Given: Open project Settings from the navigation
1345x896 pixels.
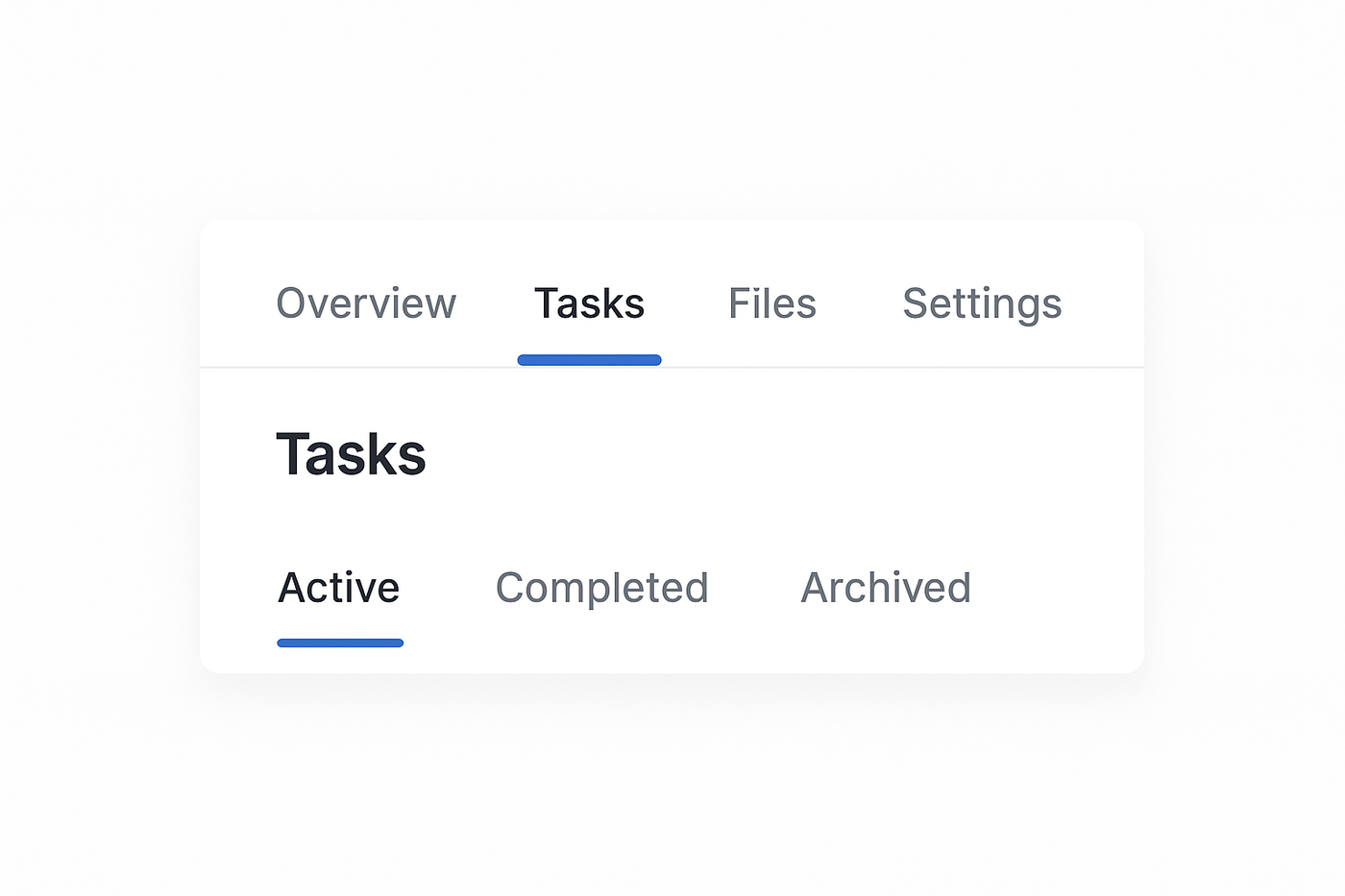Looking at the screenshot, I should pos(982,304).
